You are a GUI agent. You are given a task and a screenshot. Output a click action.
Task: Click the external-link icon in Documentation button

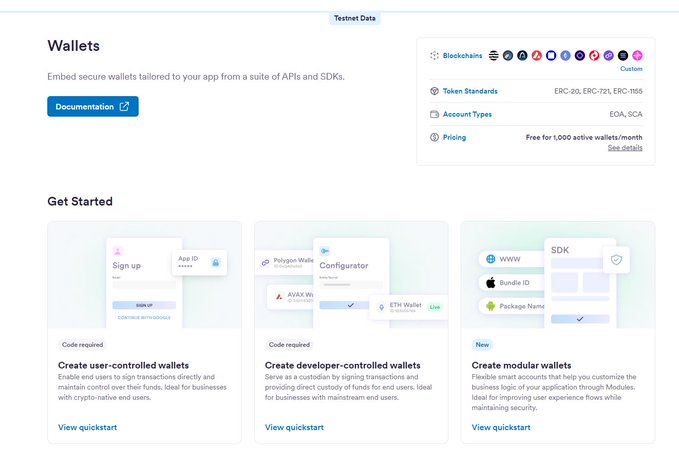(x=124, y=107)
